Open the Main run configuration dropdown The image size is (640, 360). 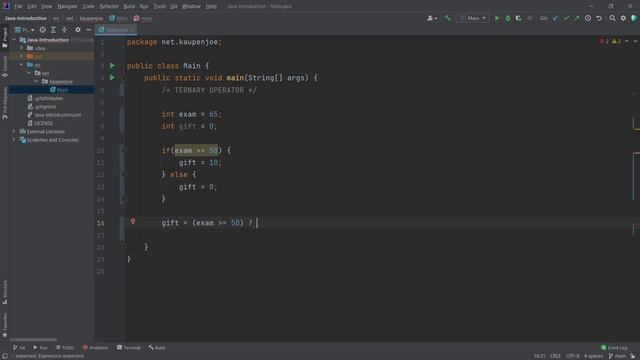click(473, 18)
